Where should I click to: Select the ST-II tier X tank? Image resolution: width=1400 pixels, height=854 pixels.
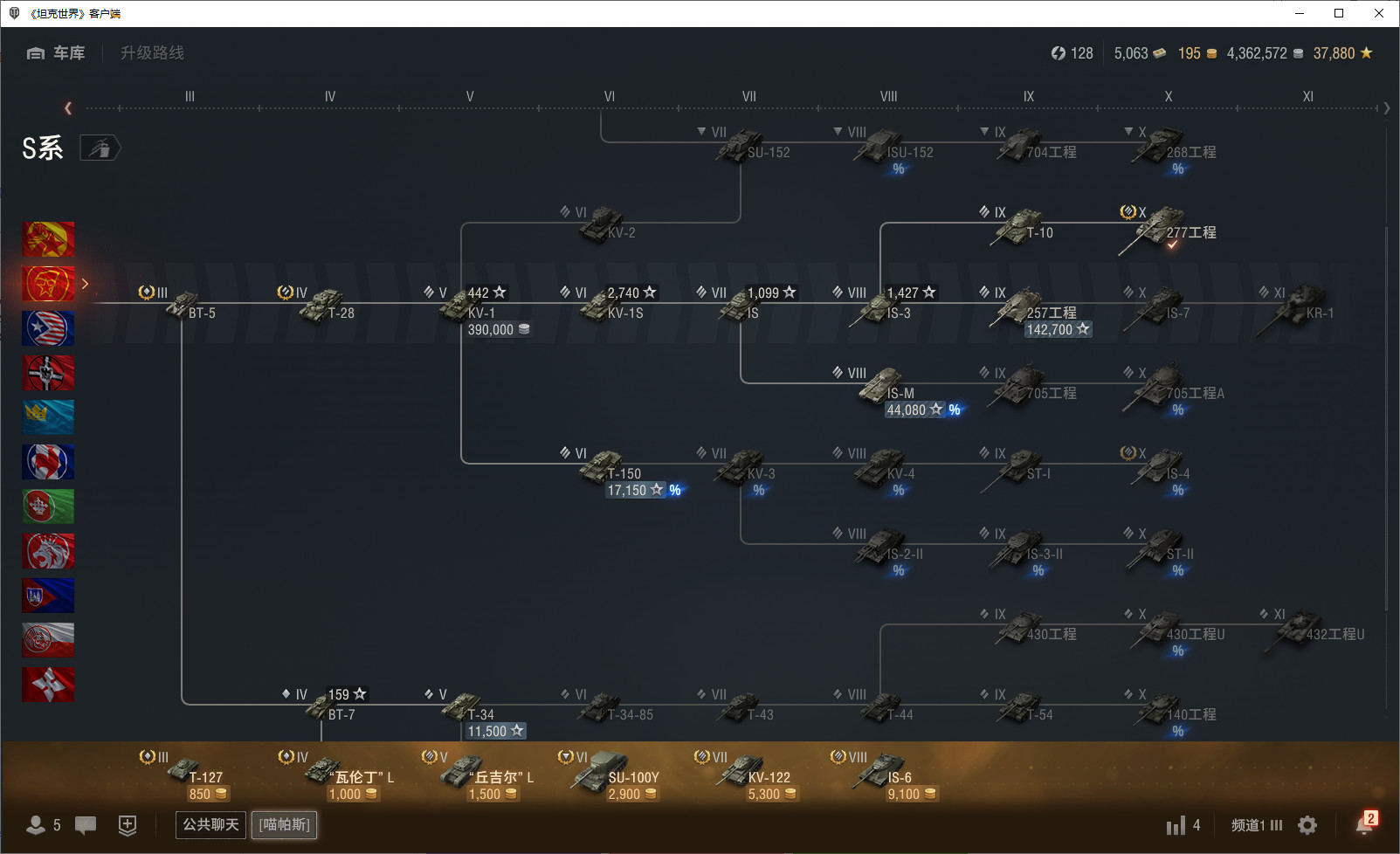tap(1160, 552)
